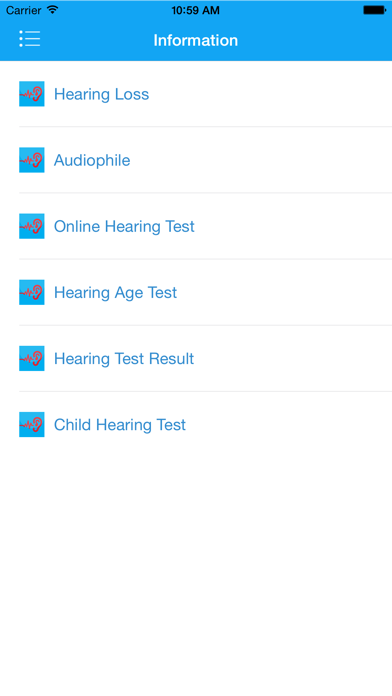This screenshot has height=696, width=392.
Task: Tap the empty row area right of Audiophile
Action: click(261, 160)
